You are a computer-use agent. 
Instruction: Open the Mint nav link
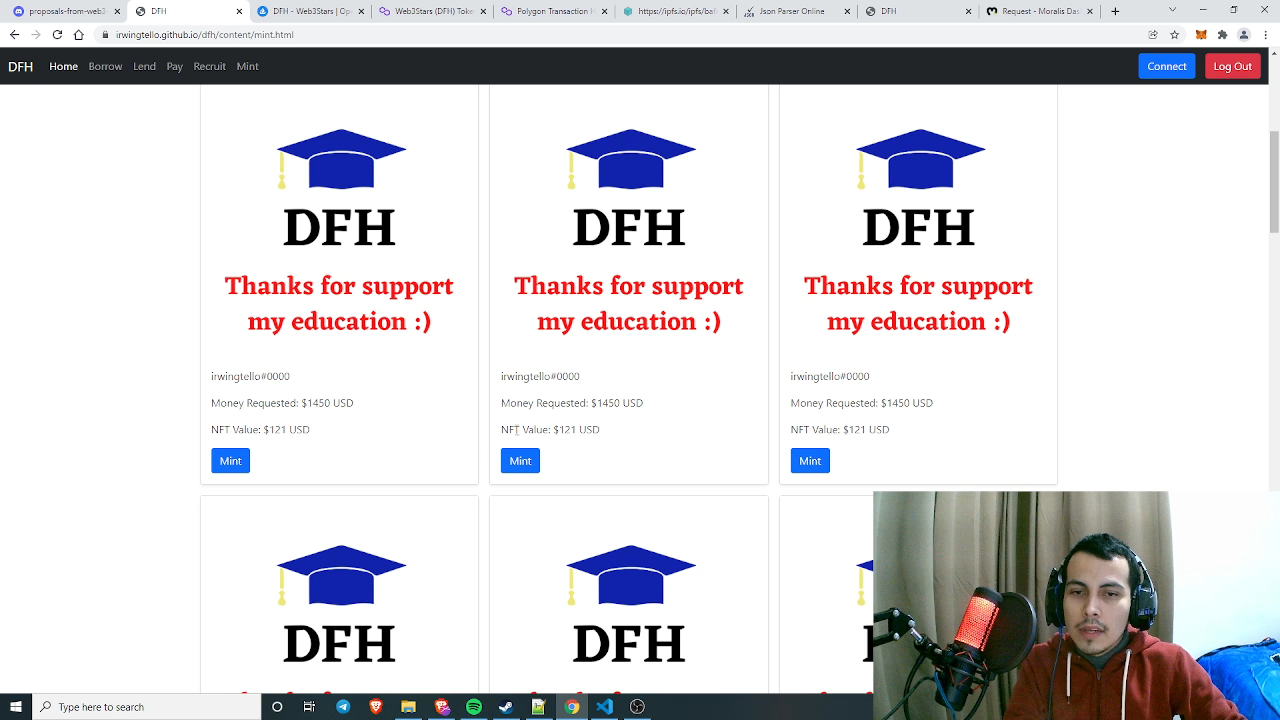(247, 66)
